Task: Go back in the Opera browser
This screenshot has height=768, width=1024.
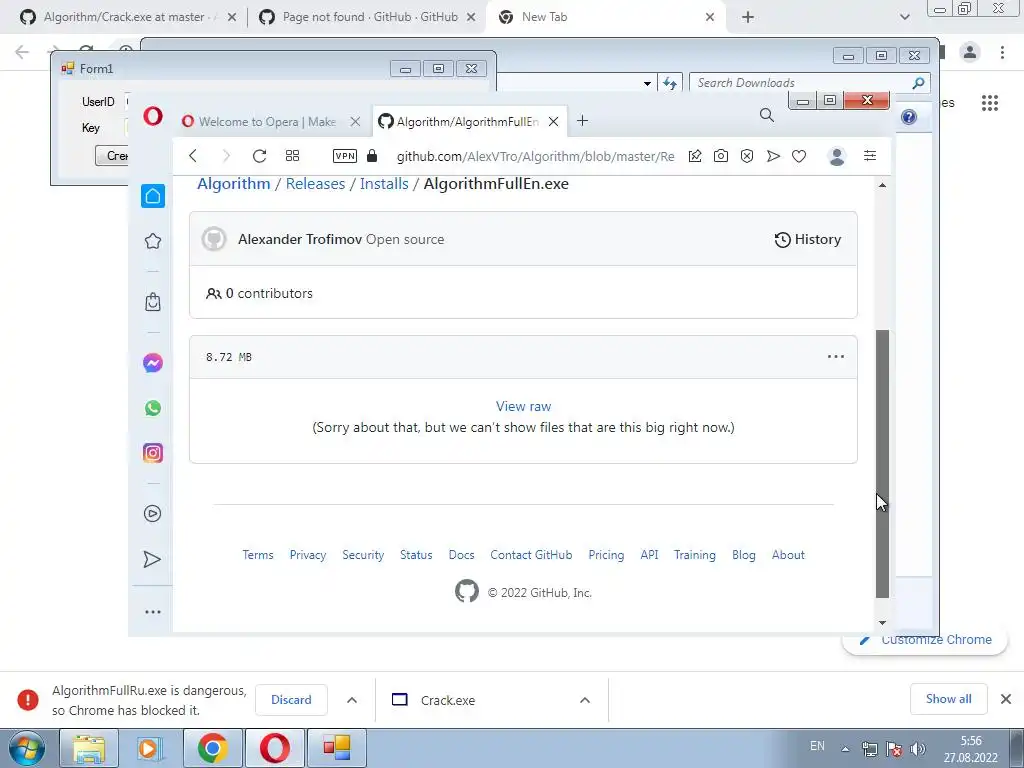Action: point(193,156)
